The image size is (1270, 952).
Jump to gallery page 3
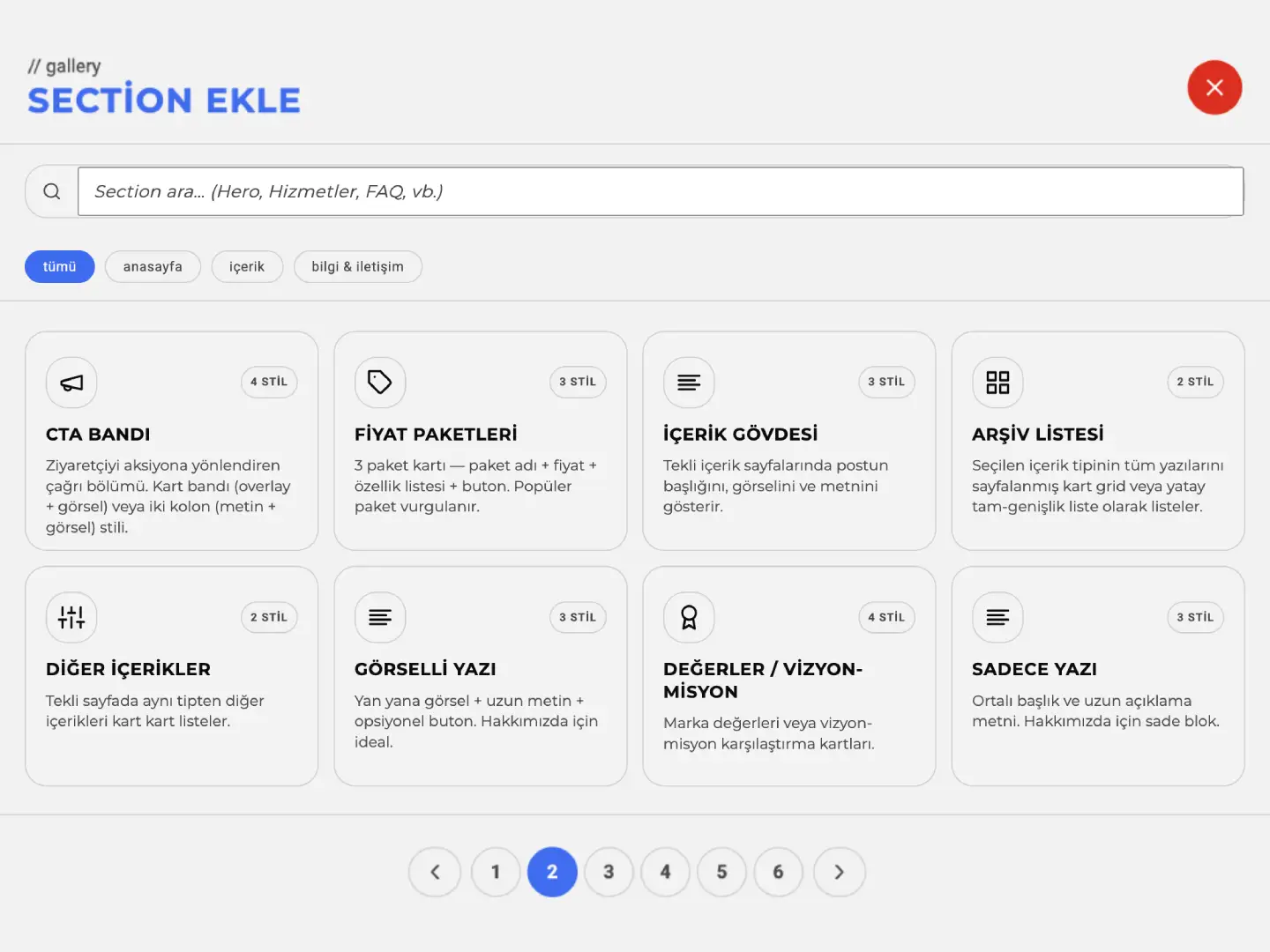609,872
